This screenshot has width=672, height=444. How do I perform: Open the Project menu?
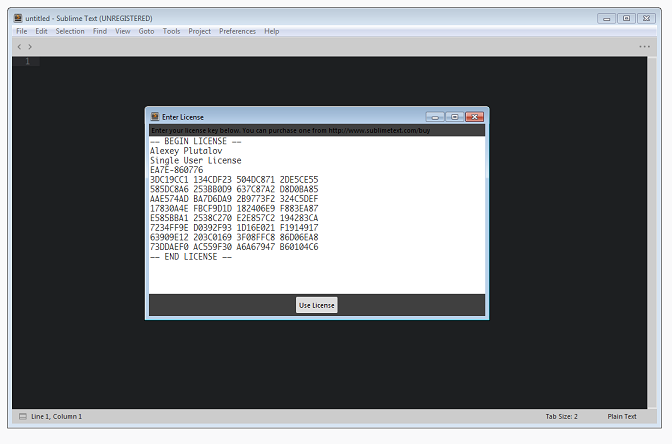point(199,31)
